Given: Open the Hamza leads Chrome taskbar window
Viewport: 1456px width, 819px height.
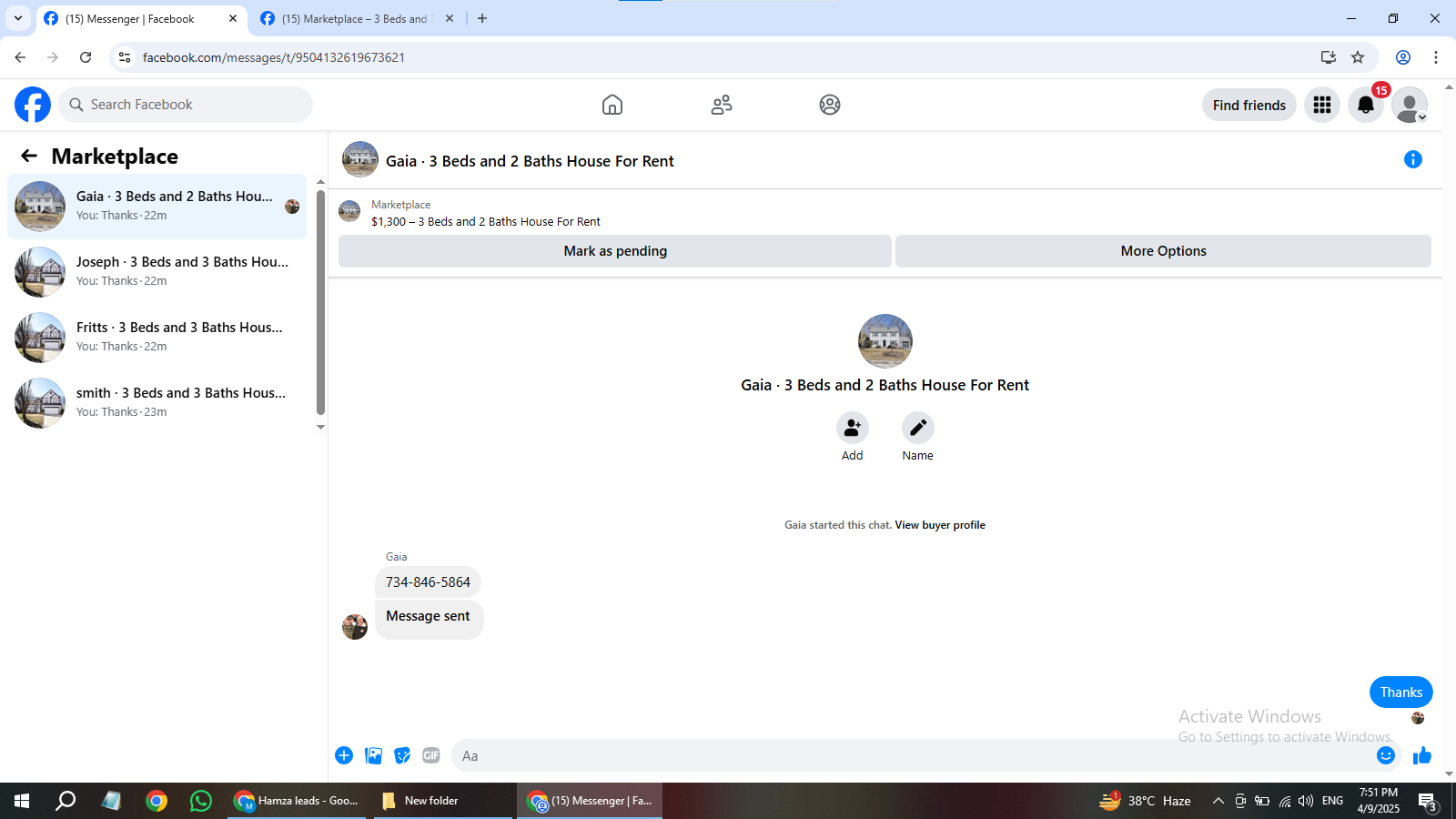Looking at the screenshot, I should pos(297,801).
